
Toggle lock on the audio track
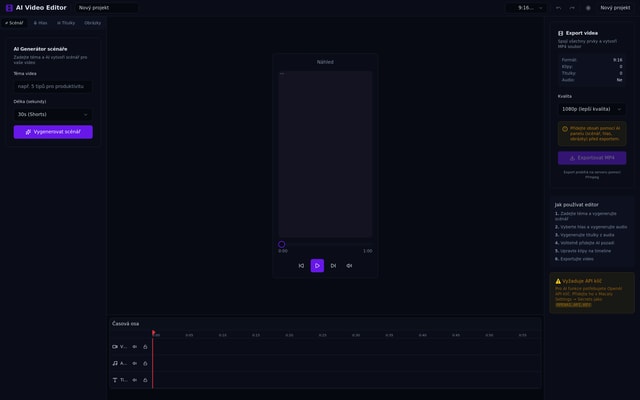[x=145, y=363]
